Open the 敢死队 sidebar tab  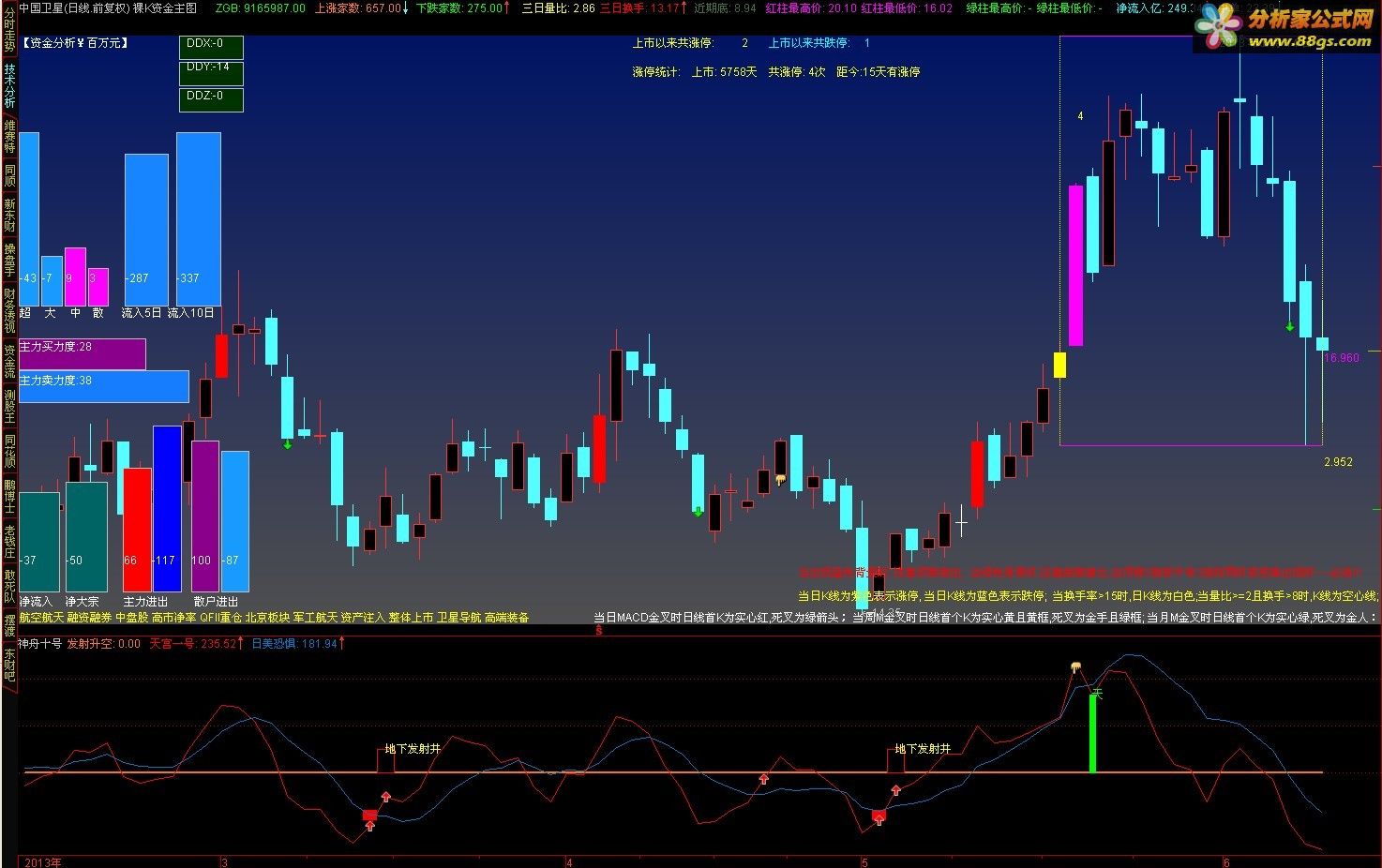[9, 586]
